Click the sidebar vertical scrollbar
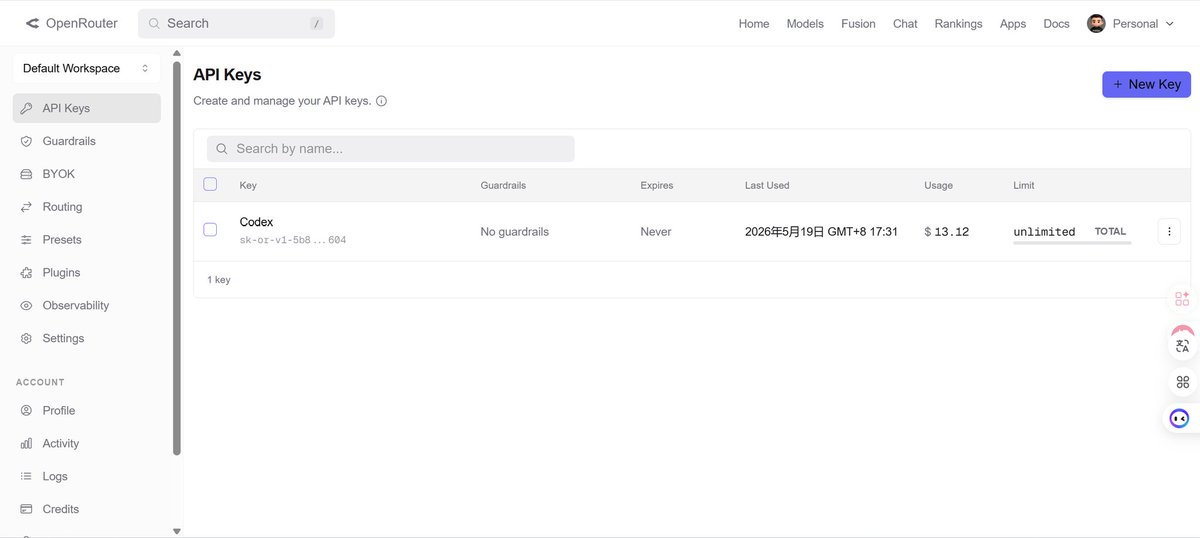This screenshot has width=1200, height=538. pyautogui.click(x=177, y=258)
